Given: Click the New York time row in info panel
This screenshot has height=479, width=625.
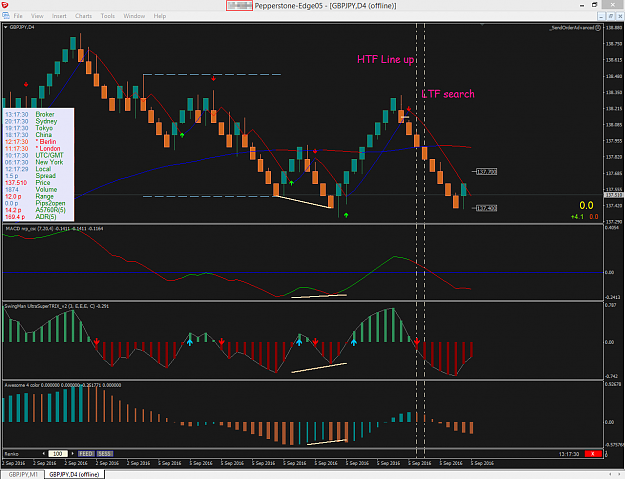Looking at the screenshot, I should click(x=34, y=162).
